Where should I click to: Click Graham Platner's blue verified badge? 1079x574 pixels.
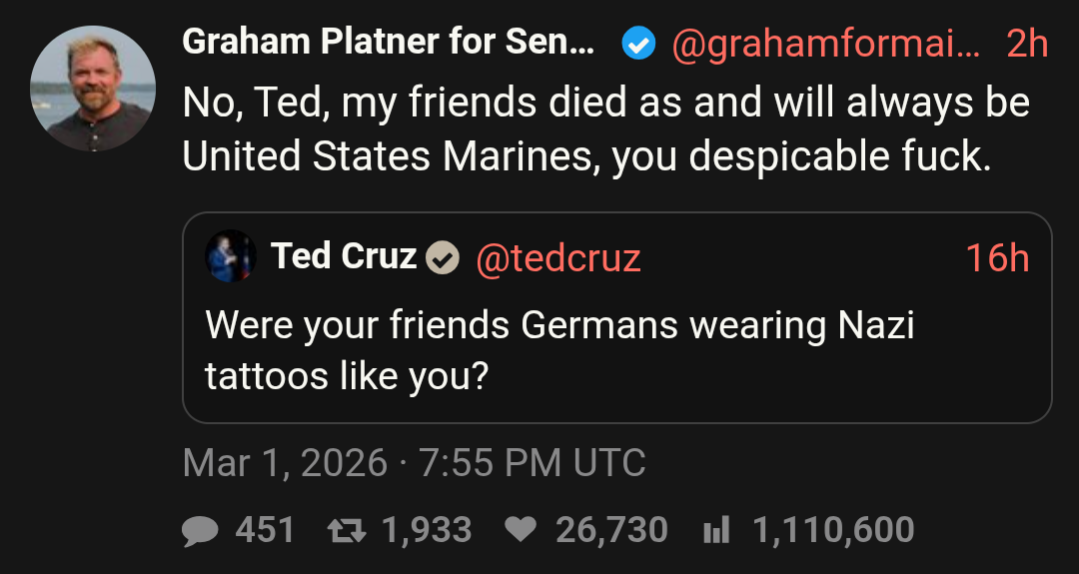638,44
